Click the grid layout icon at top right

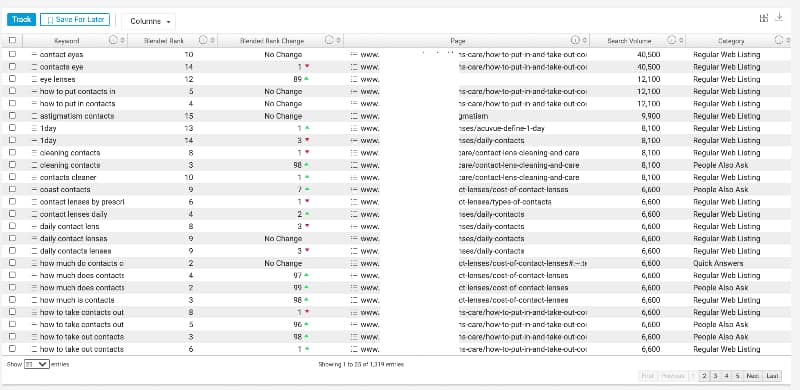click(763, 18)
